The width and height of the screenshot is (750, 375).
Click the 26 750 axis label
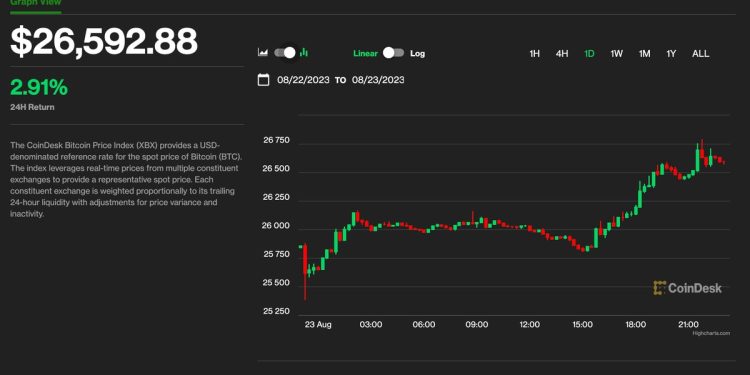[276, 141]
